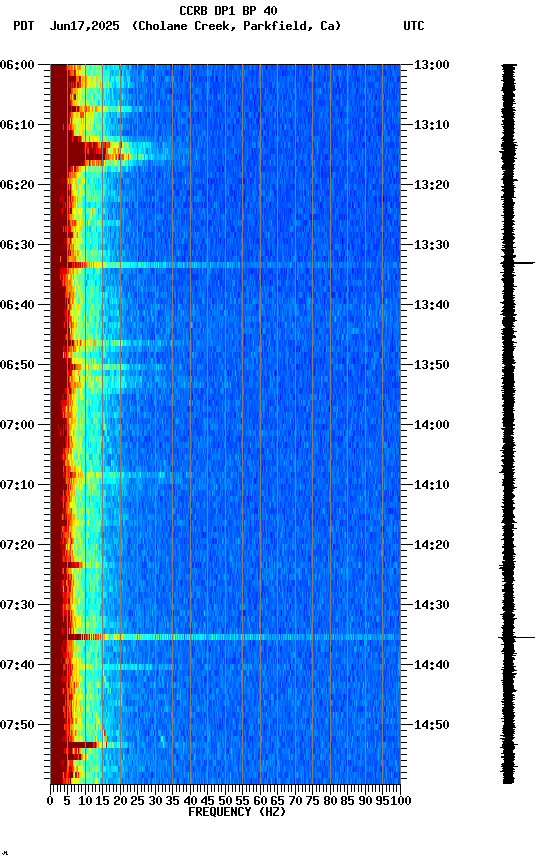
Task: Click the 14:40 UTC time label
Action: [x=432, y=665]
